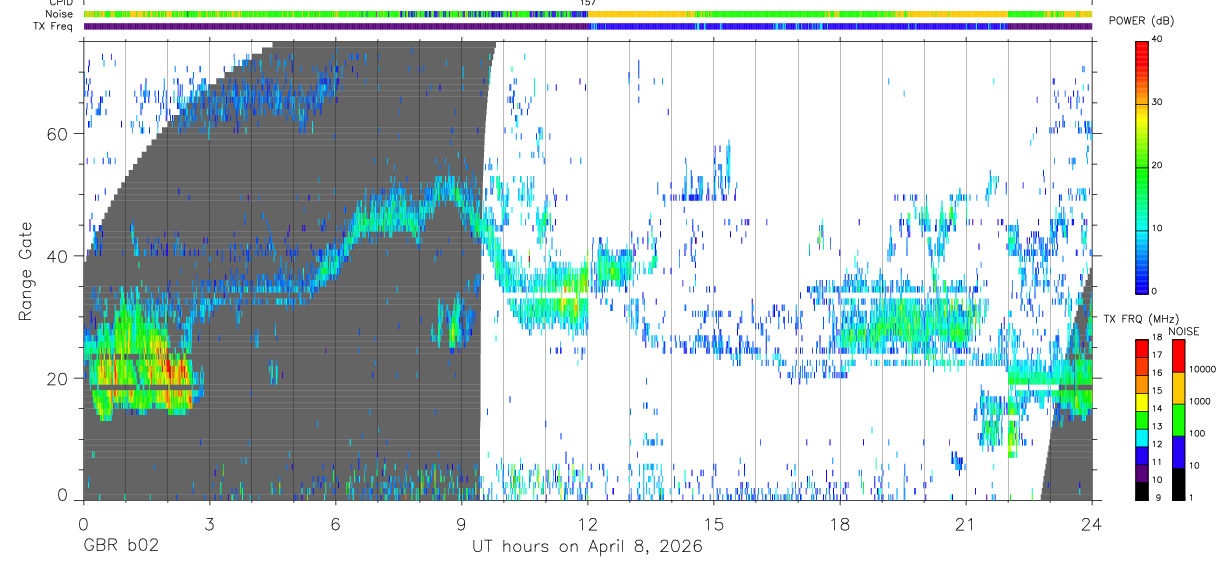The height and width of the screenshot is (567, 1228).
Task: Click the 60 tick on Range Gate axis
Action: click(x=57, y=134)
